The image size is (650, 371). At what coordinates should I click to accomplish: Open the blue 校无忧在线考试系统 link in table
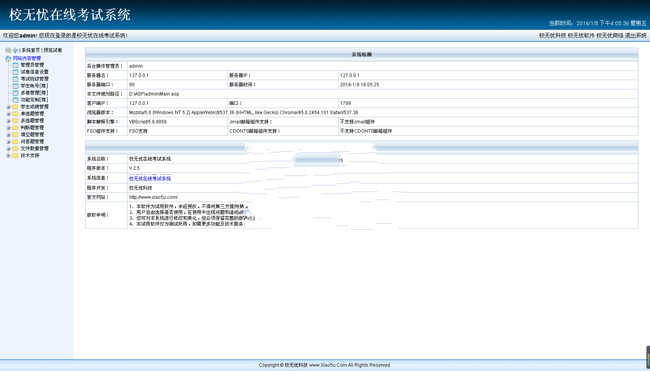[150, 179]
